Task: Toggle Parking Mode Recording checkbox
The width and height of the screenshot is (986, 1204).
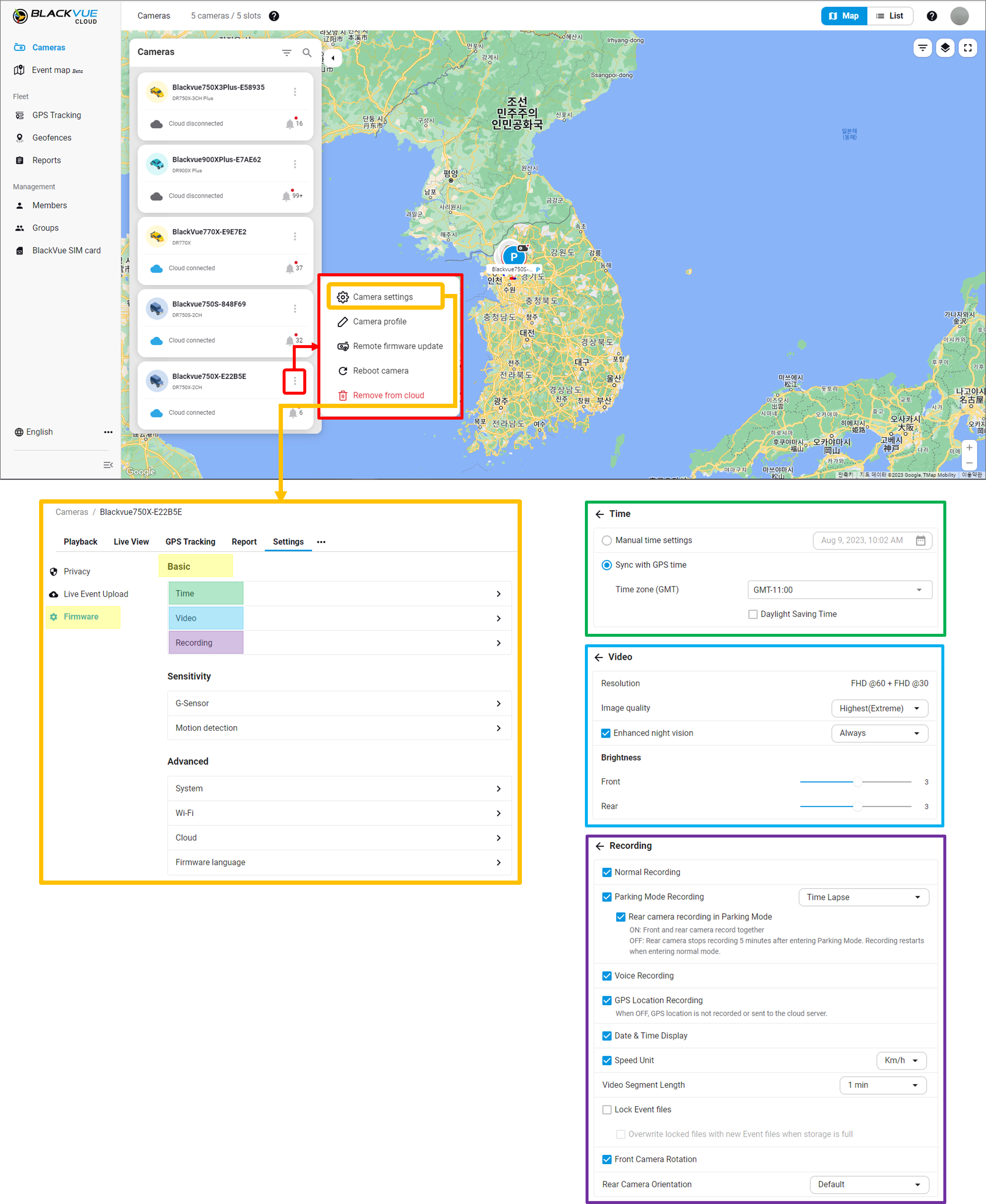Action: pos(607,897)
